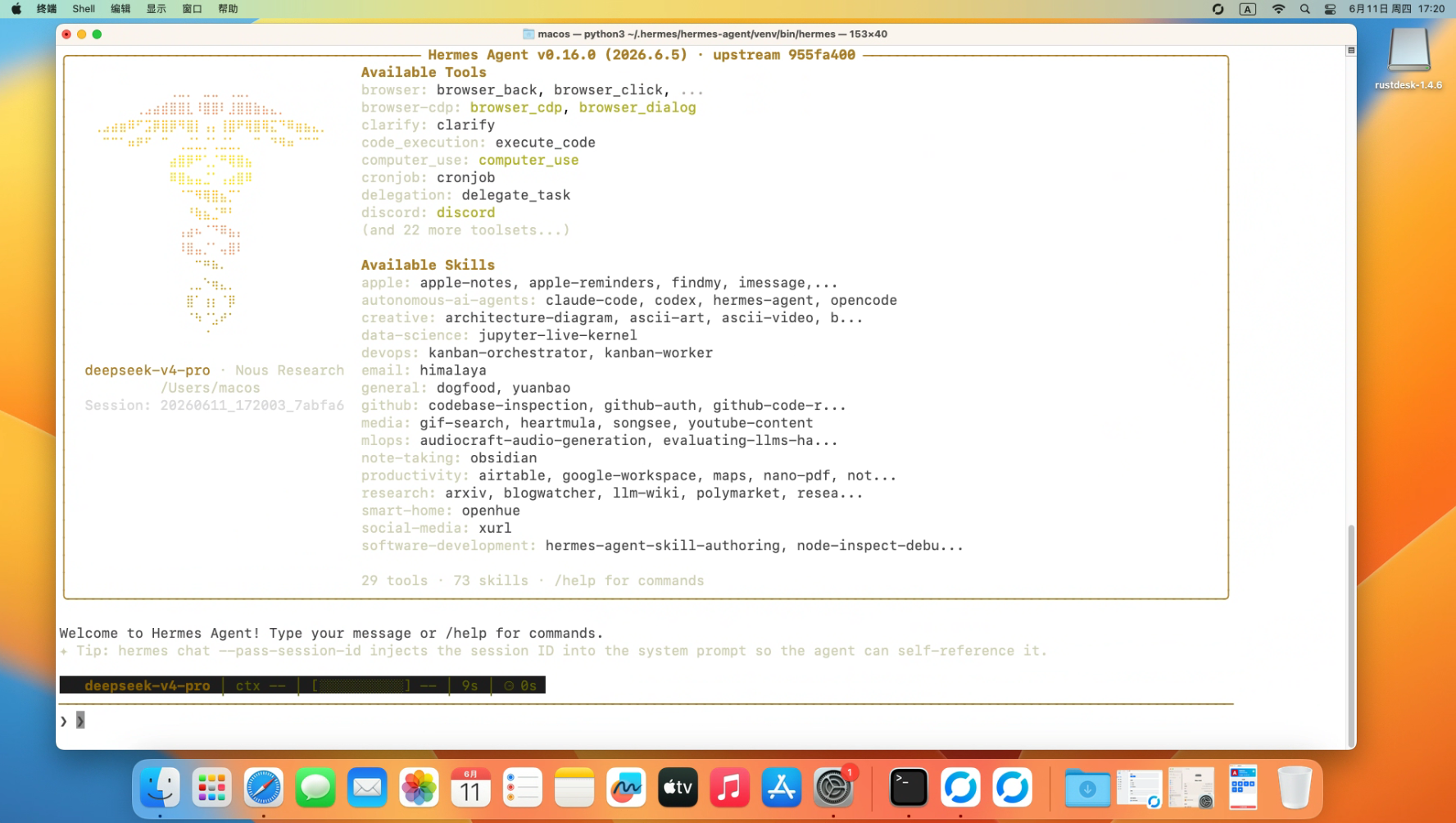Image resolution: width=1456 pixels, height=823 pixels.
Task: Open the 显示 menu
Action: [156, 9]
